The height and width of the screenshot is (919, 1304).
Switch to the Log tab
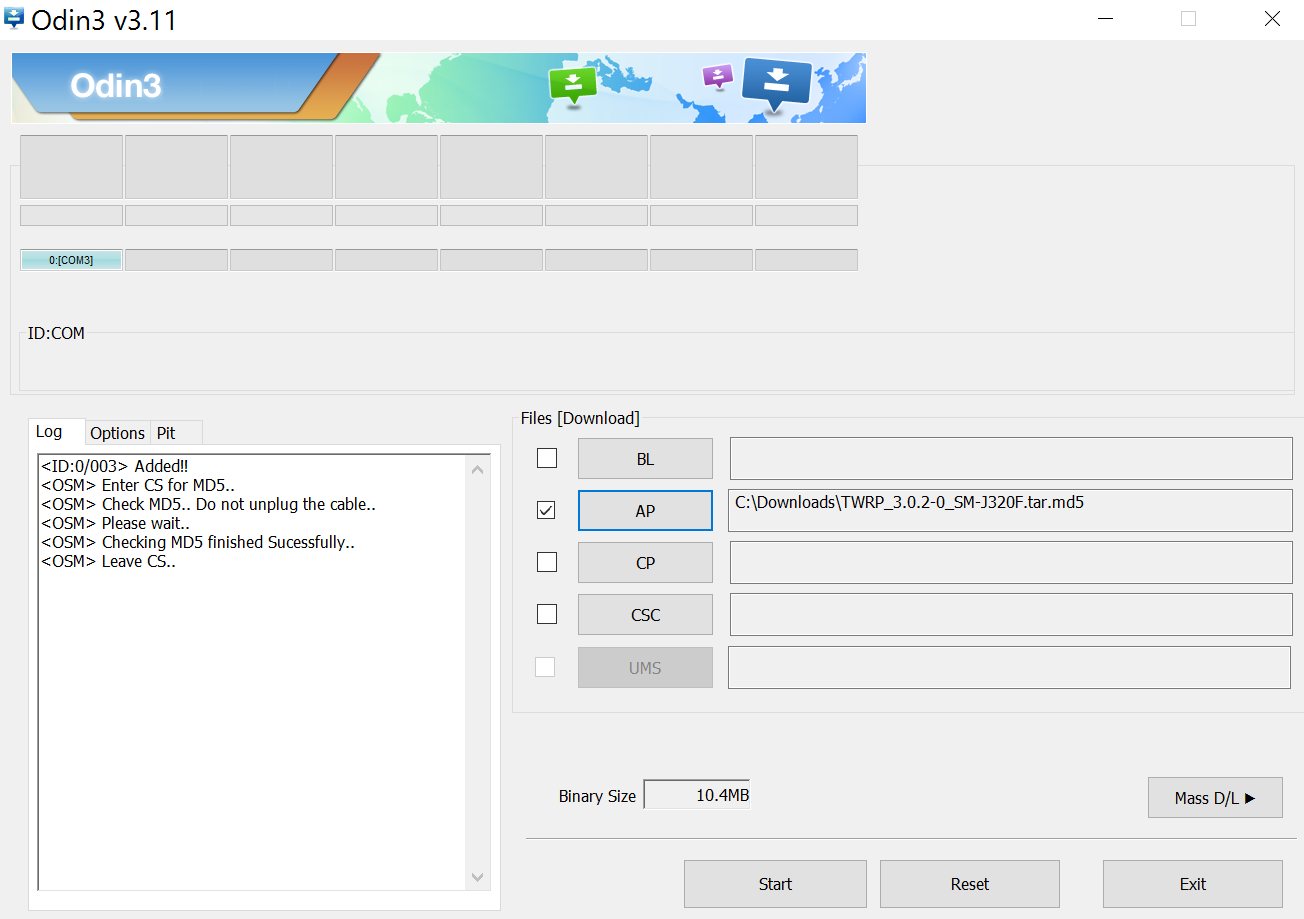pos(49,431)
